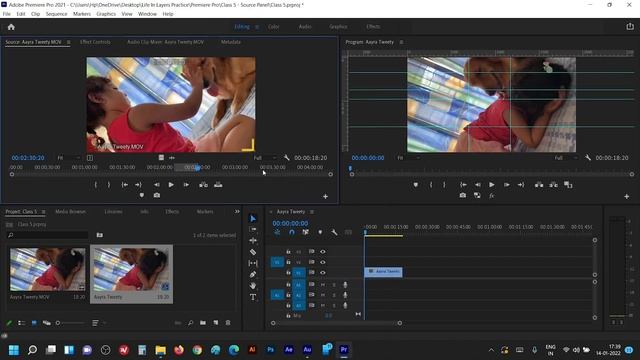Toggle Linked Selection in timeline
Image resolution: width=640 pixels, height=360 pixels.
pyautogui.click(x=305, y=232)
